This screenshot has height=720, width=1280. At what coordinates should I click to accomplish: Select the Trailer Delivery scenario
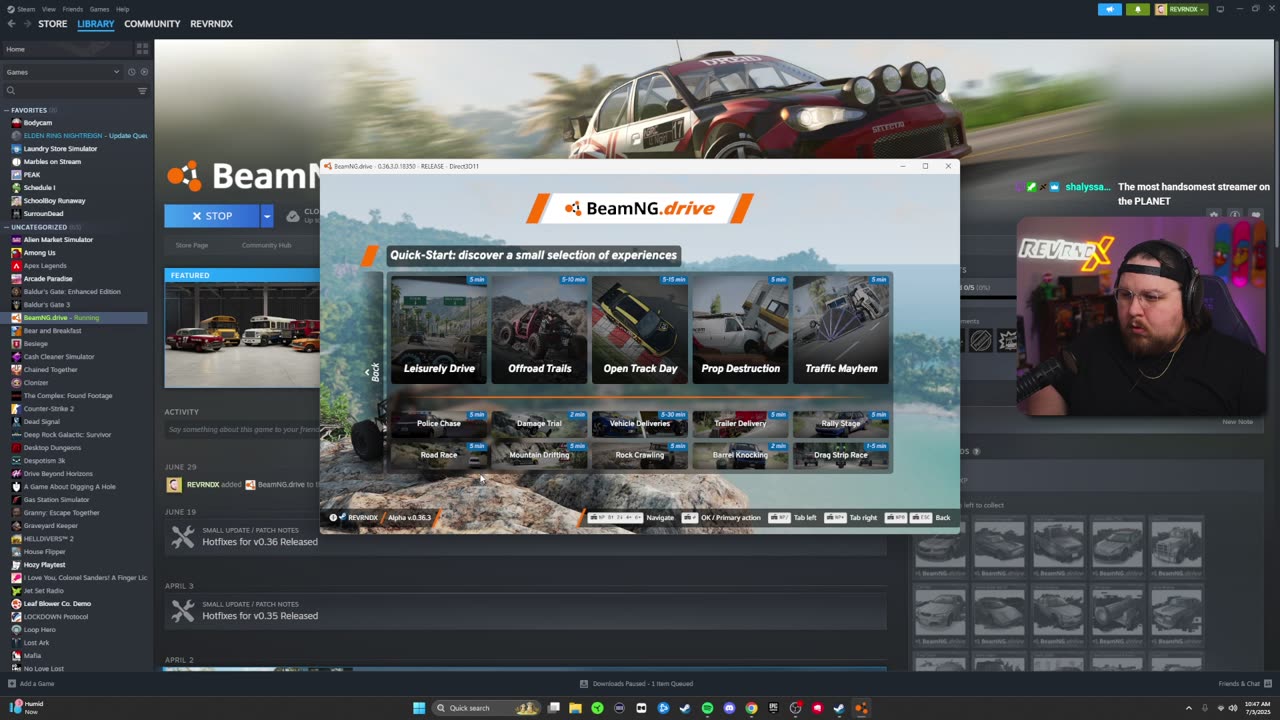tap(740, 424)
